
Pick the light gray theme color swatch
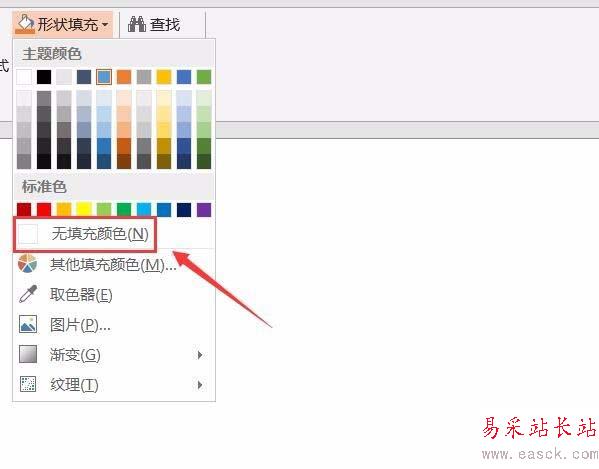pyautogui.click(x=64, y=77)
